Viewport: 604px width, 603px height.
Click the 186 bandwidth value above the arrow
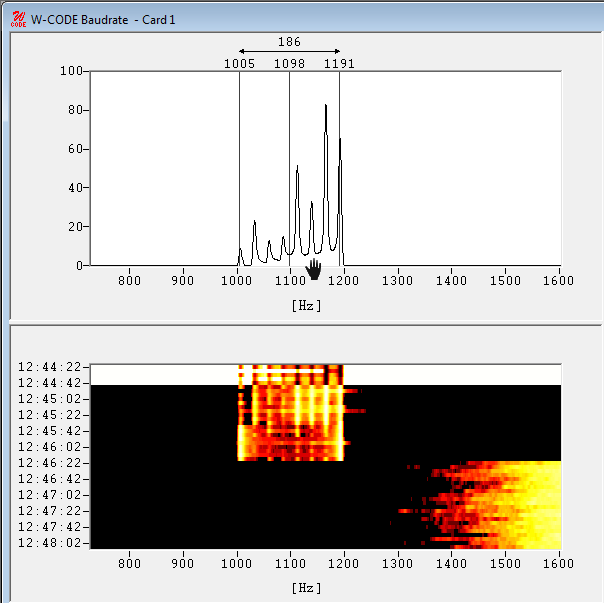coord(289,42)
